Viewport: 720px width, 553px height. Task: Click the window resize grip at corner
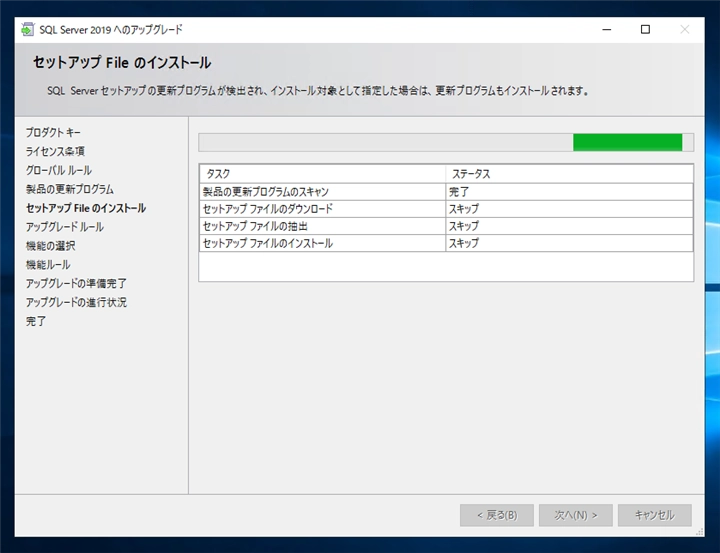(699, 532)
